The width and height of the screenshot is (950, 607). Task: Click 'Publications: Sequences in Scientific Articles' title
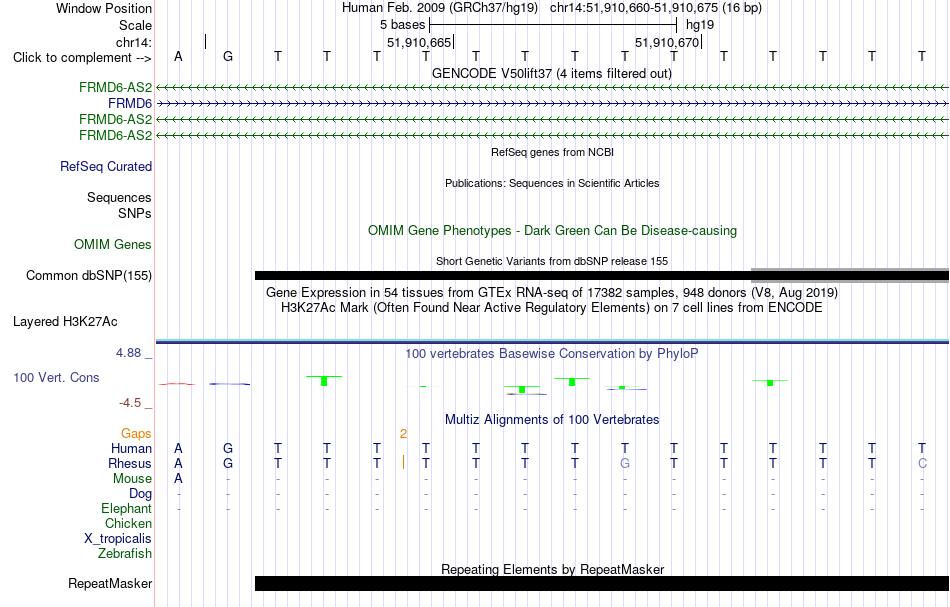tap(552, 184)
